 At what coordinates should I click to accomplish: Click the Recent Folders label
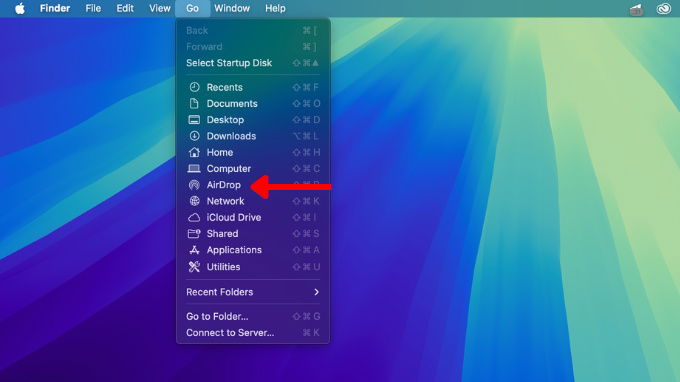point(219,292)
